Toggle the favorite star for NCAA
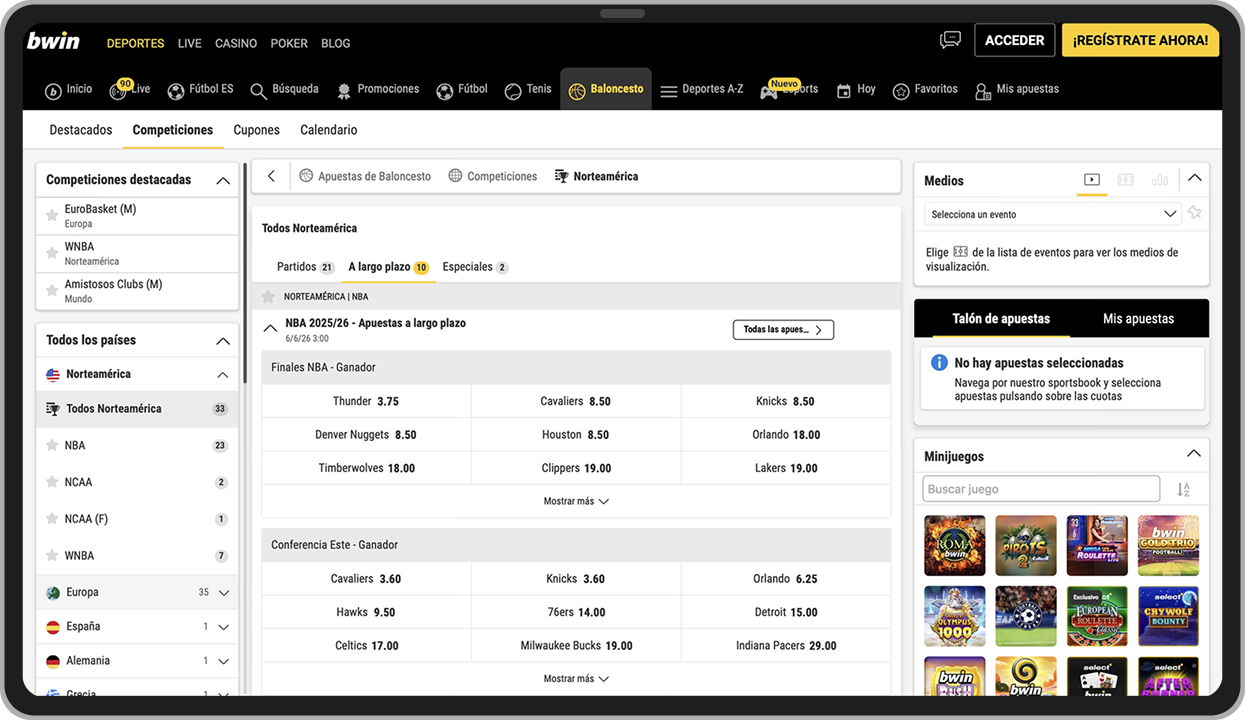1245x720 pixels. coord(53,482)
